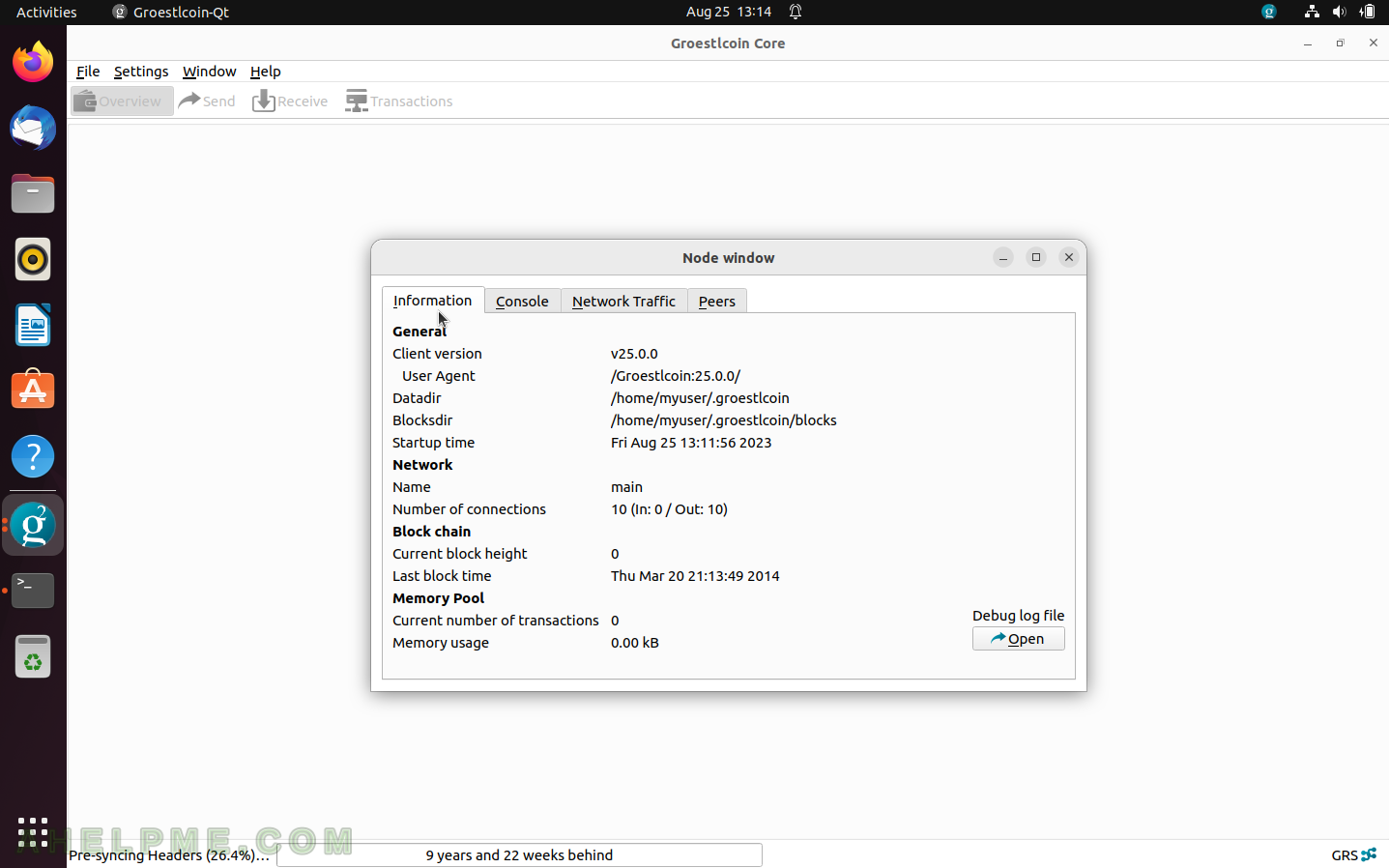This screenshot has width=1389, height=868.
Task: Open the File menu
Action: tap(88, 72)
